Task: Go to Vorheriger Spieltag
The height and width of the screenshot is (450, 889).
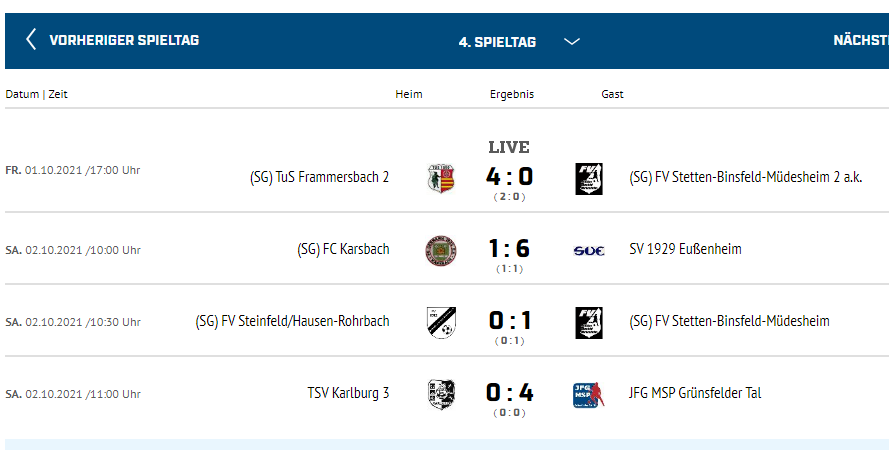Action: [x=124, y=41]
